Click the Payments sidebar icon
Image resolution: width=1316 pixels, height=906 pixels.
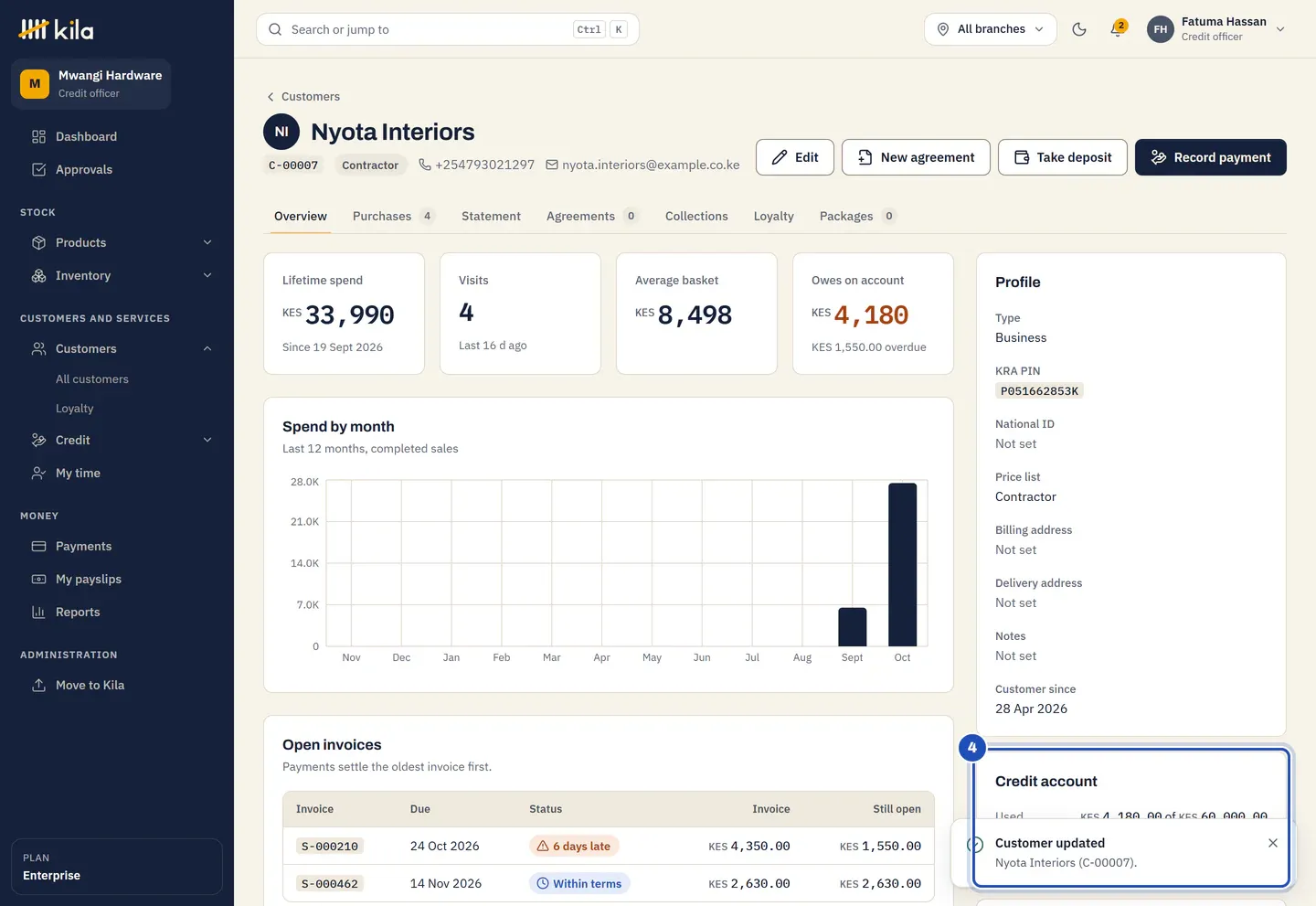pos(38,546)
